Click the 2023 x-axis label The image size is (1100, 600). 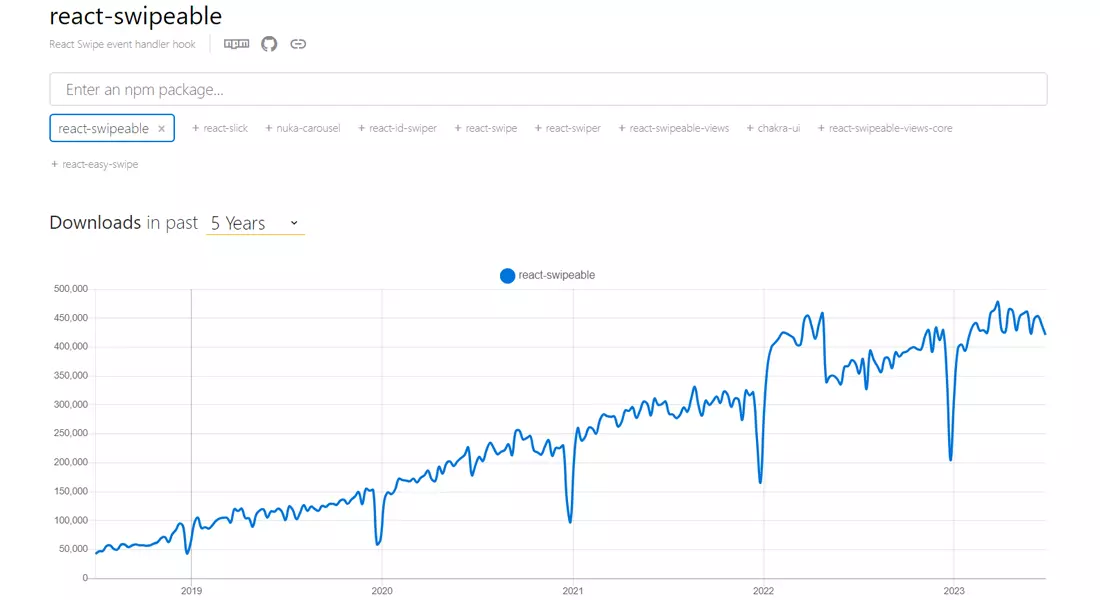(x=953, y=591)
